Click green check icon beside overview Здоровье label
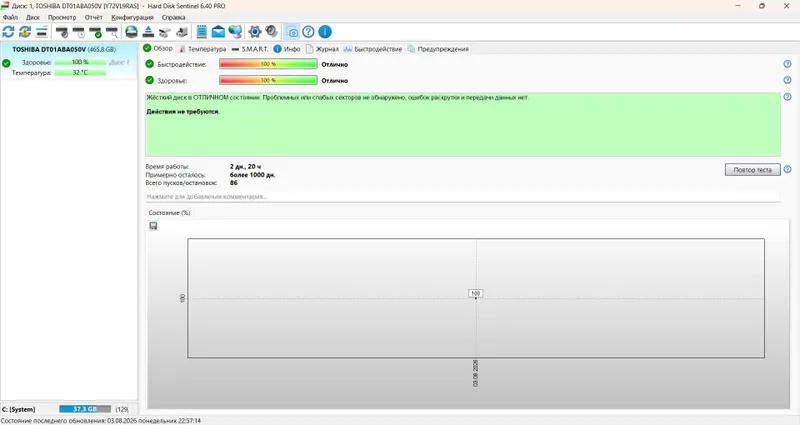The image size is (800, 425). click(149, 80)
